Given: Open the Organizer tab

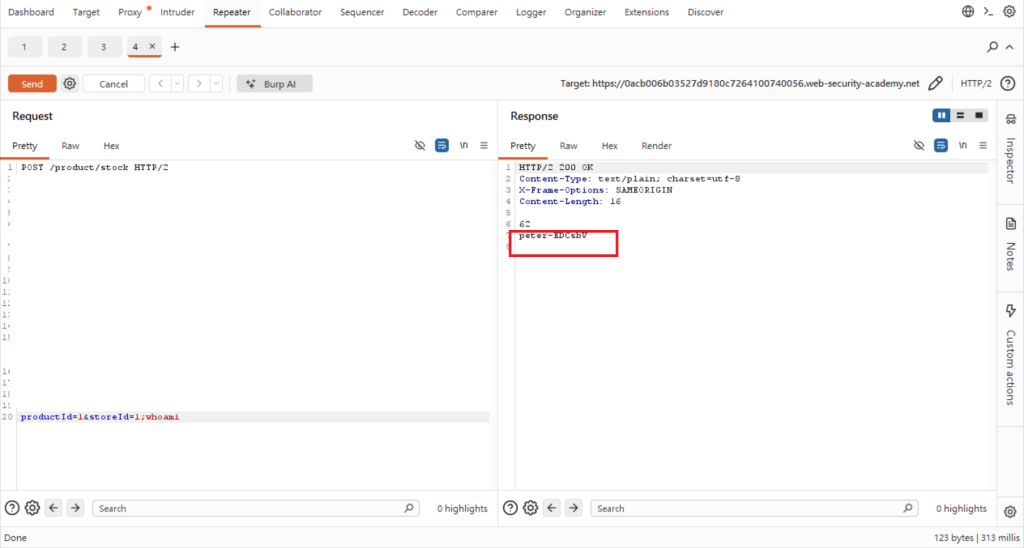Looking at the screenshot, I should click(585, 12).
